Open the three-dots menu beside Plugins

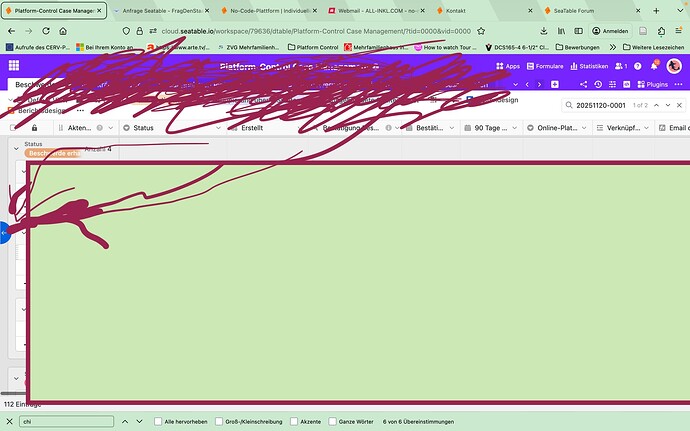(x=678, y=84)
